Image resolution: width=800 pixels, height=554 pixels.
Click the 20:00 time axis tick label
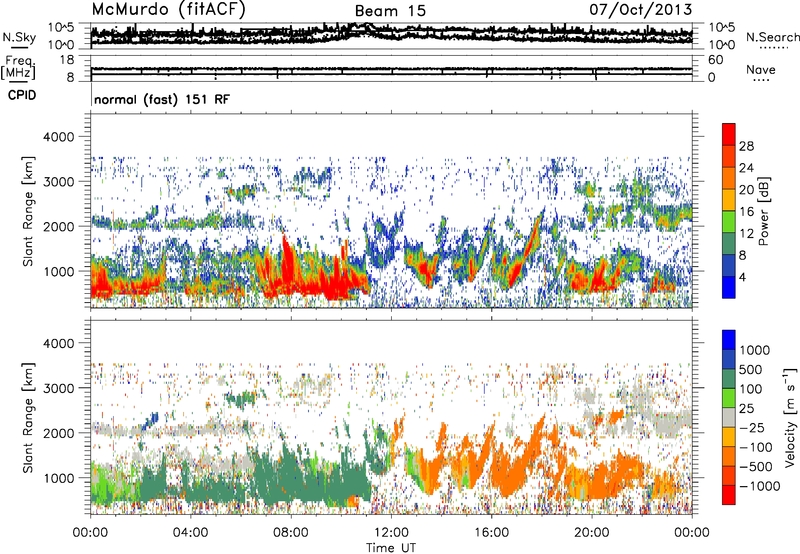pyautogui.click(x=592, y=533)
